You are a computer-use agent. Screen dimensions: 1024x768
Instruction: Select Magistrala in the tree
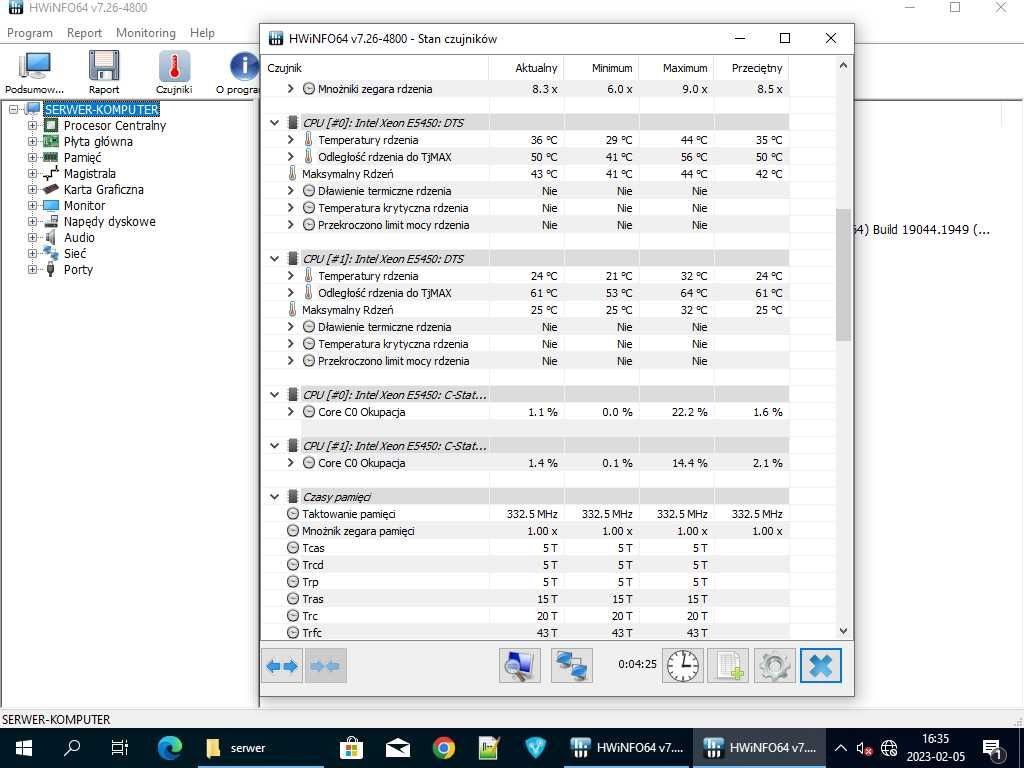coord(89,173)
